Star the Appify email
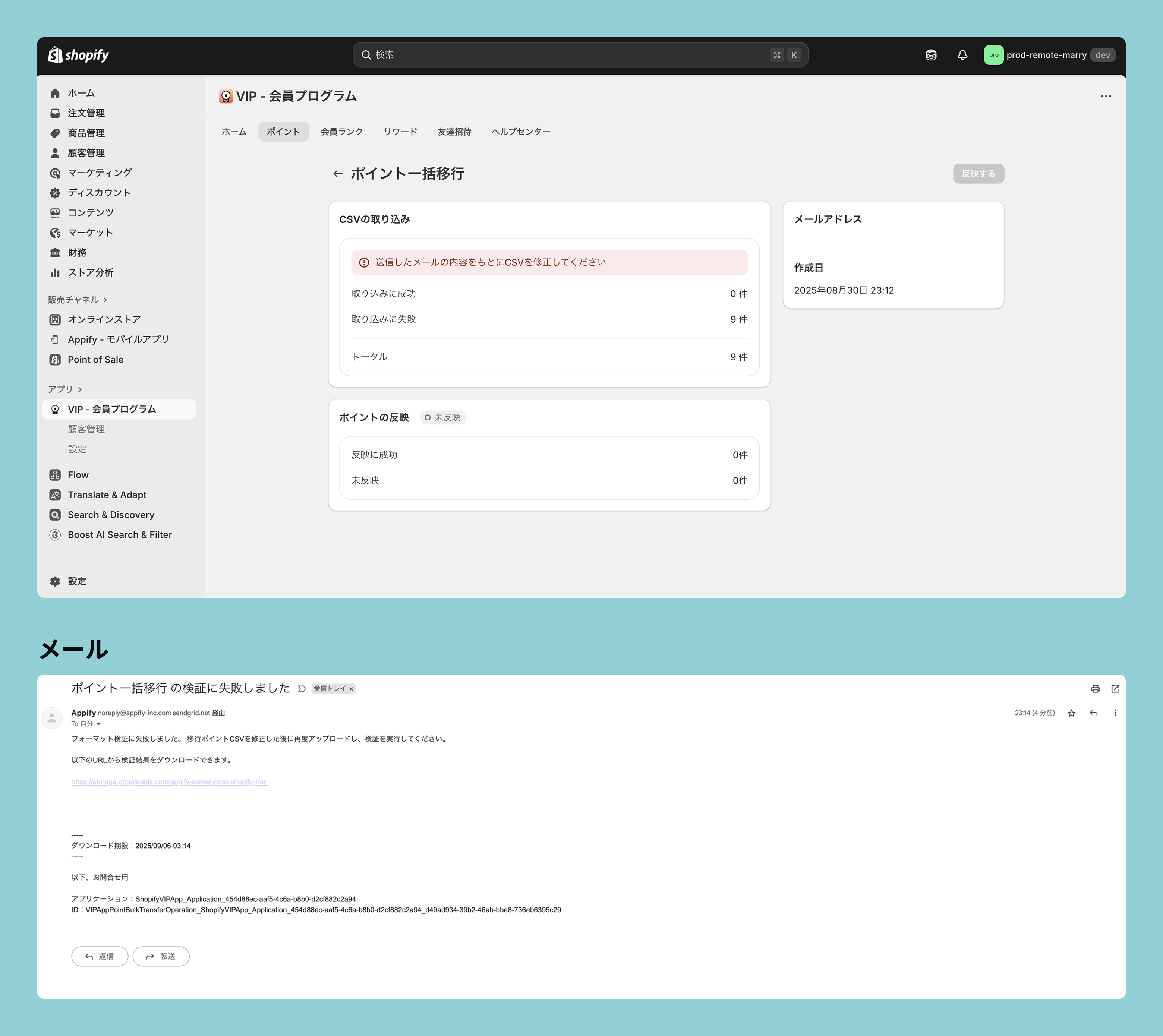This screenshot has height=1036, width=1163. point(1071,713)
